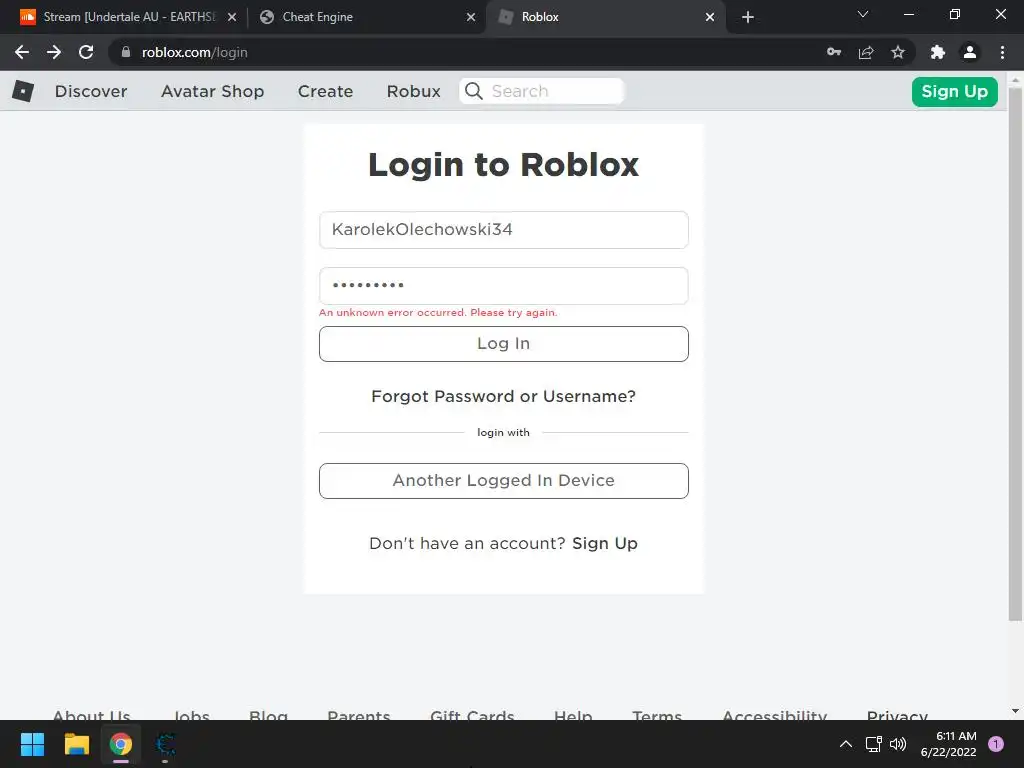This screenshot has height=768, width=1024.
Task: Show hidden system tray icons
Action: pos(846,744)
